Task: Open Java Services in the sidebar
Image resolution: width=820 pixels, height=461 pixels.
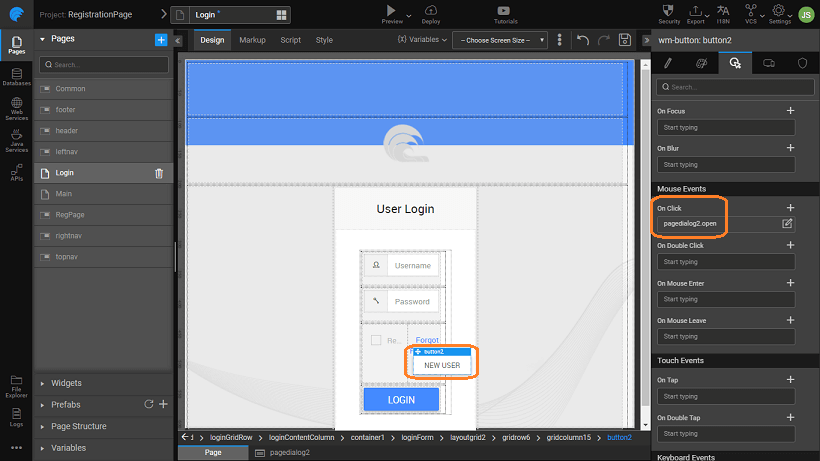Action: pos(16,143)
